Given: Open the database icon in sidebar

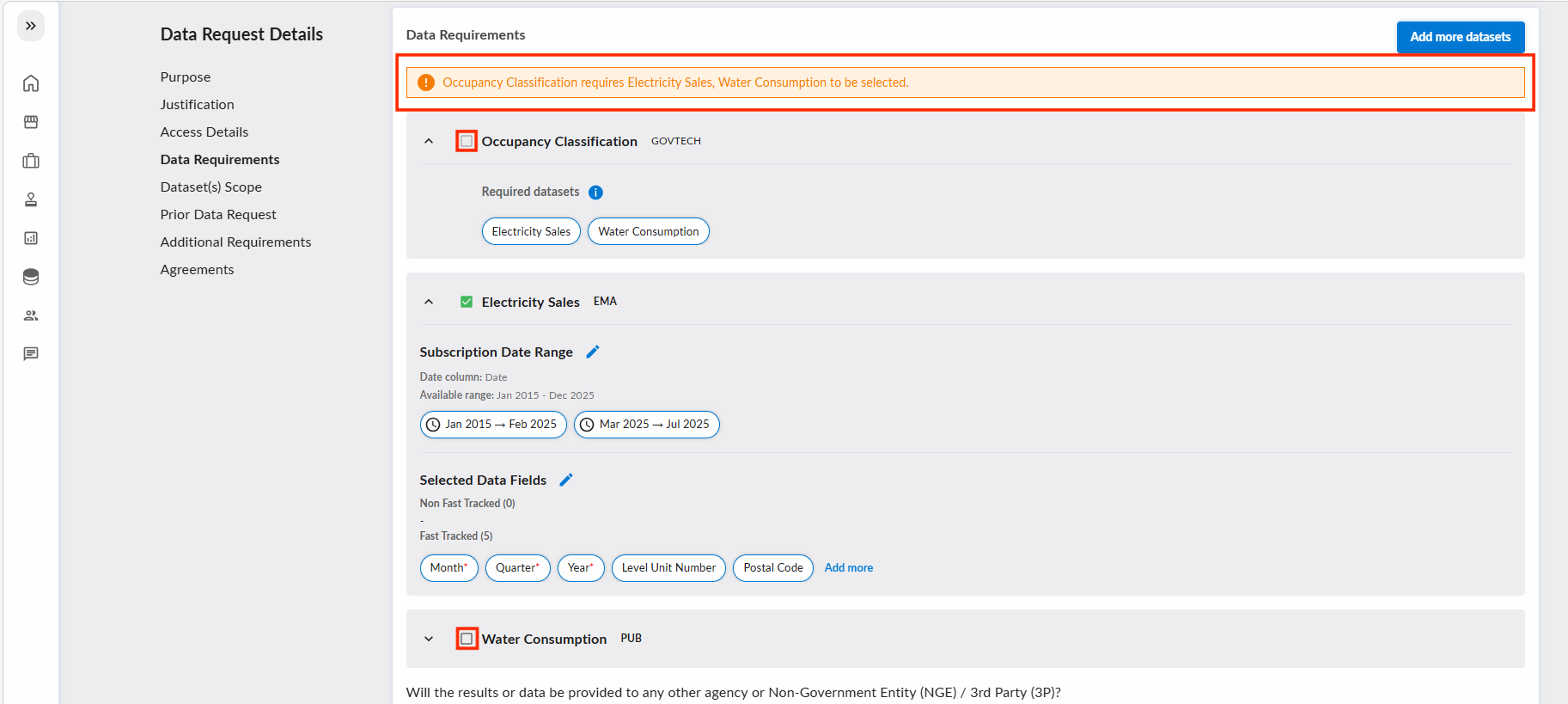Looking at the screenshot, I should [31, 277].
